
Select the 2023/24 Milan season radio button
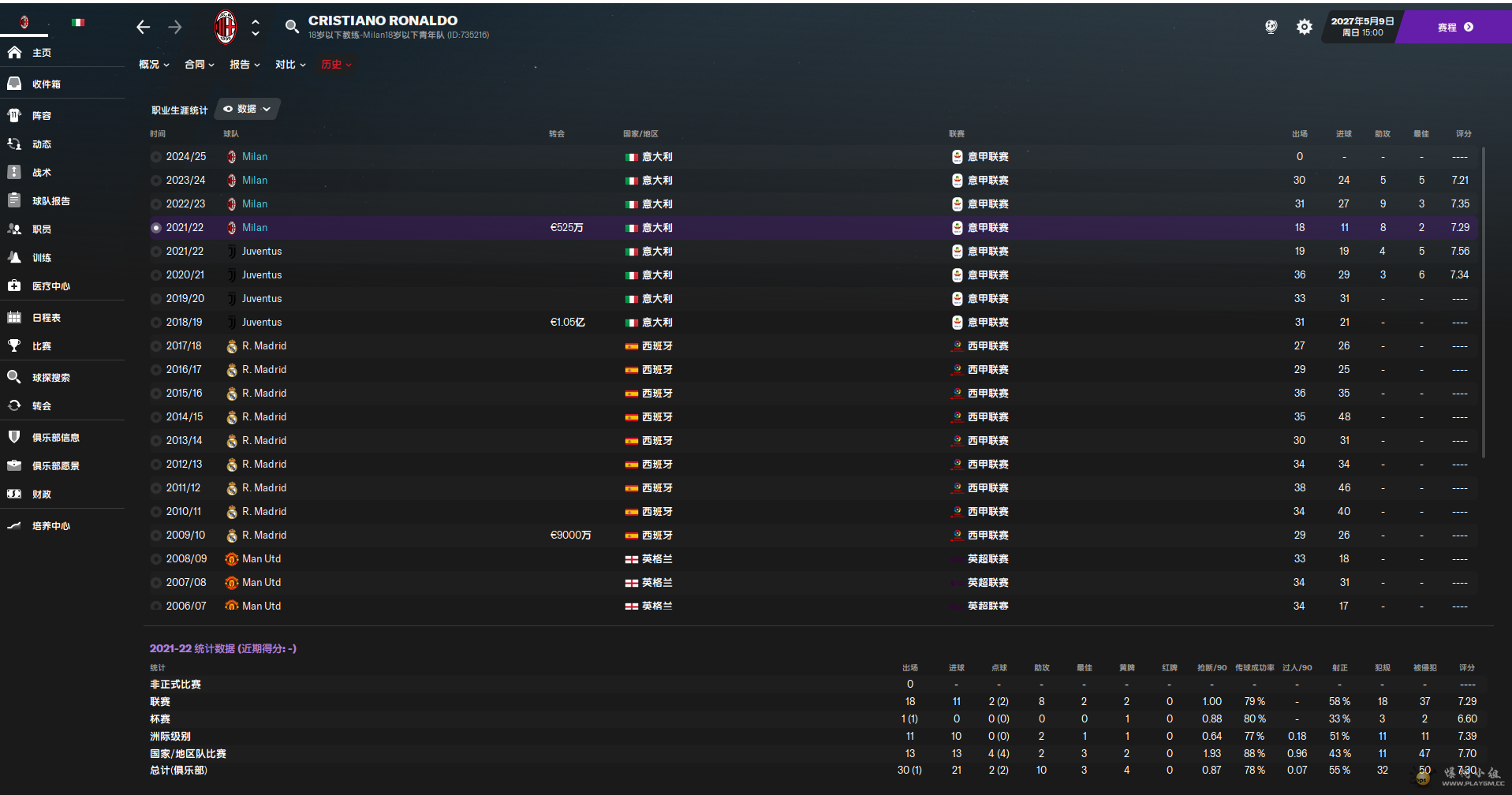[156, 181]
